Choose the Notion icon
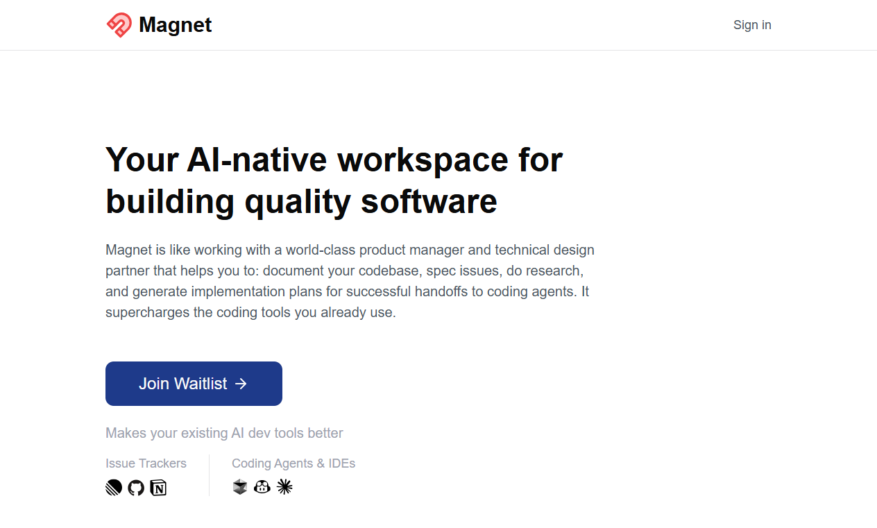 [158, 488]
